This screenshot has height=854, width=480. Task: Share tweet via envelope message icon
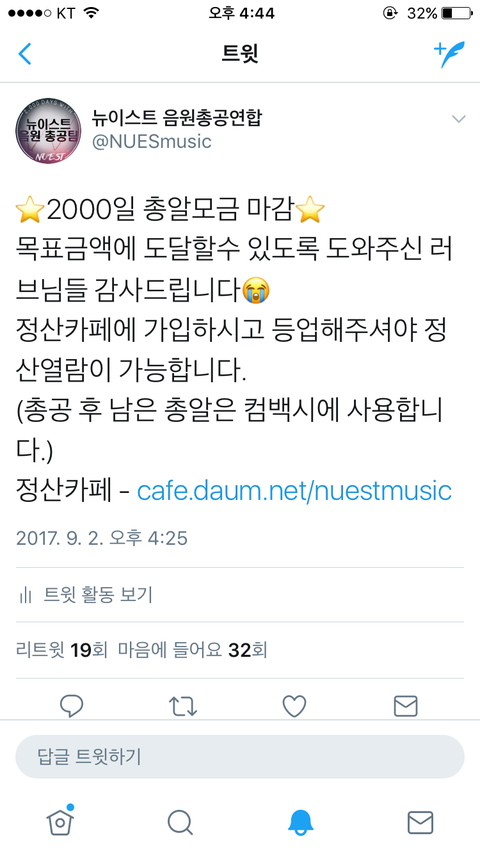coord(406,706)
